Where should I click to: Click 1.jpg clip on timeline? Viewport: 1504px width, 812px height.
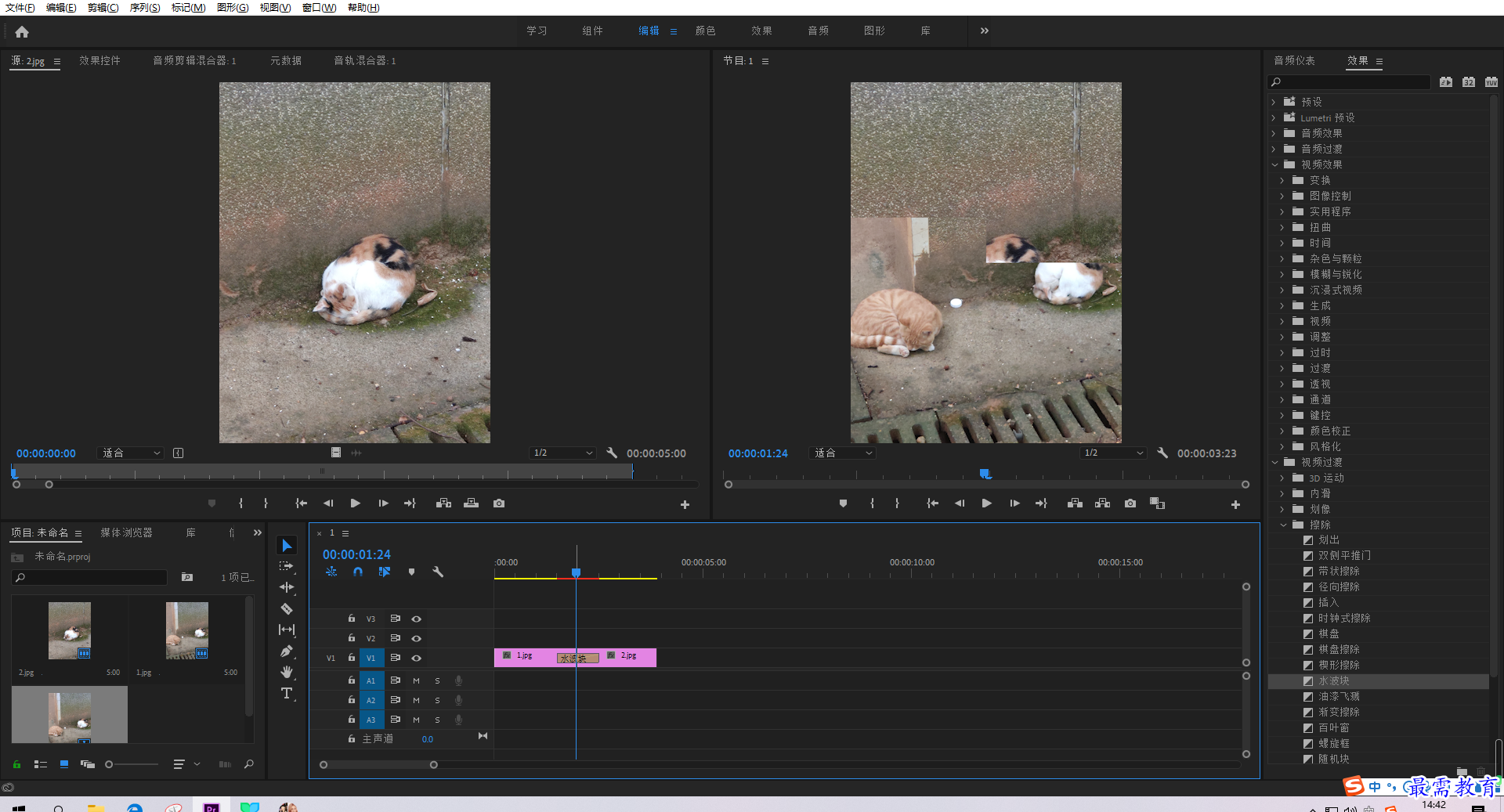526,656
